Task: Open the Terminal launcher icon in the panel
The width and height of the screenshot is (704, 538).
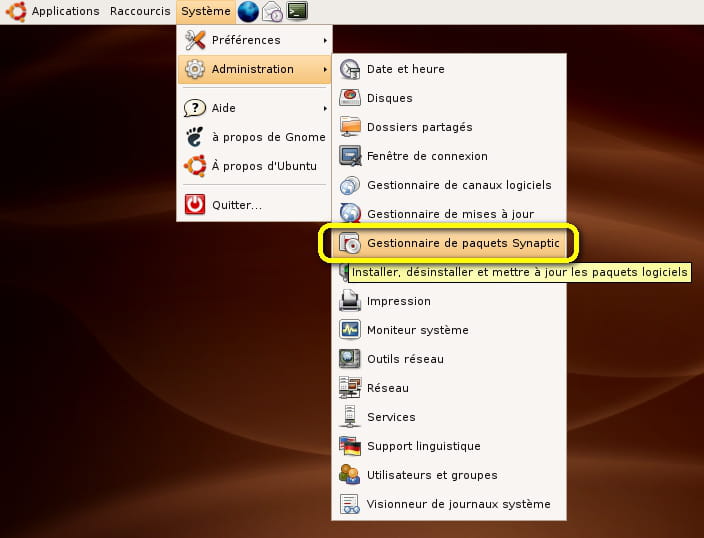Action: click(297, 11)
